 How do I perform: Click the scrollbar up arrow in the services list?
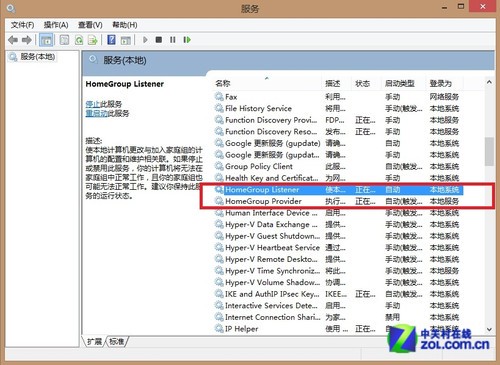click(x=489, y=82)
